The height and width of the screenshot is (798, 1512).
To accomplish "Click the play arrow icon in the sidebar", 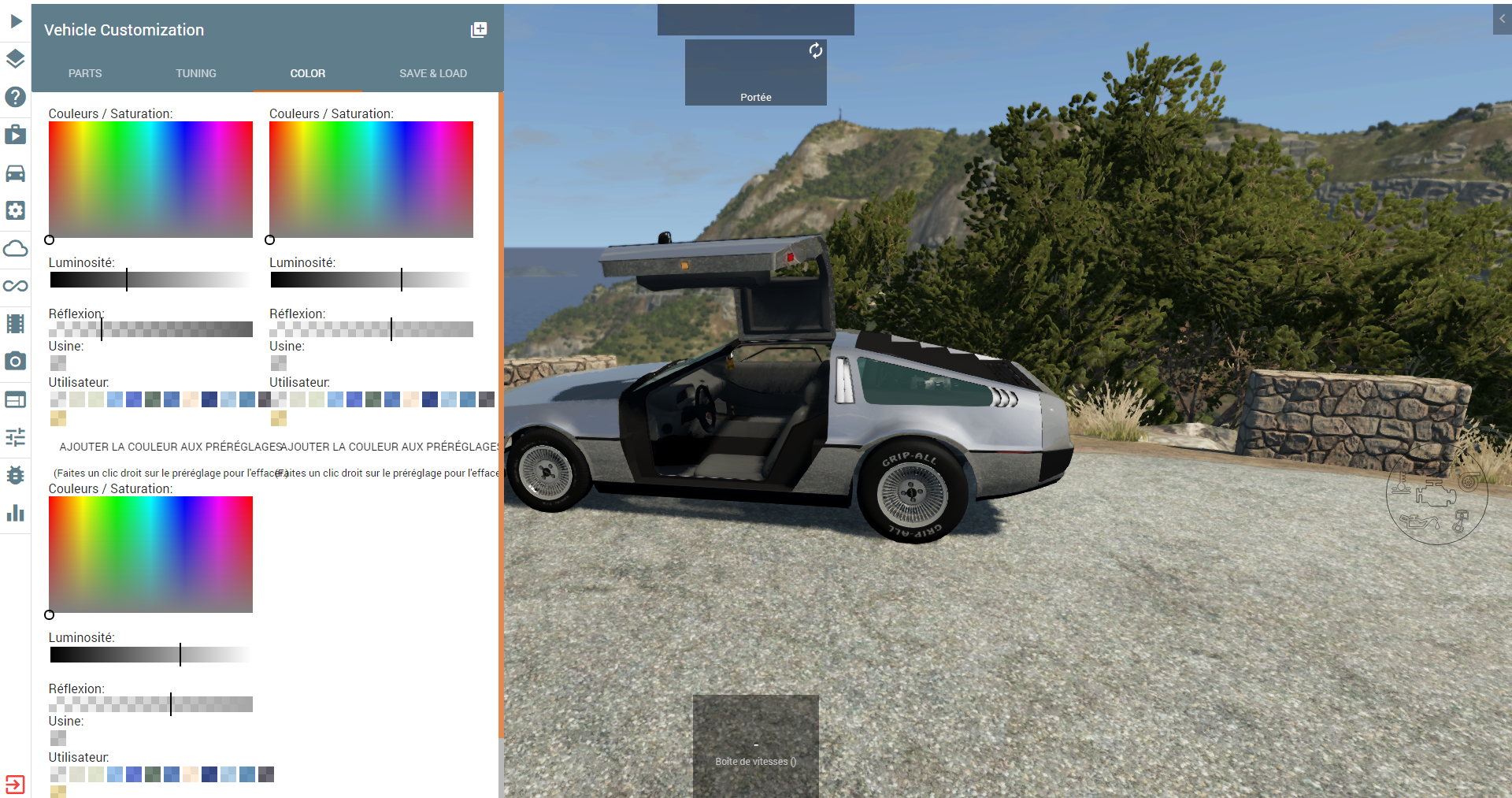I will point(15,21).
